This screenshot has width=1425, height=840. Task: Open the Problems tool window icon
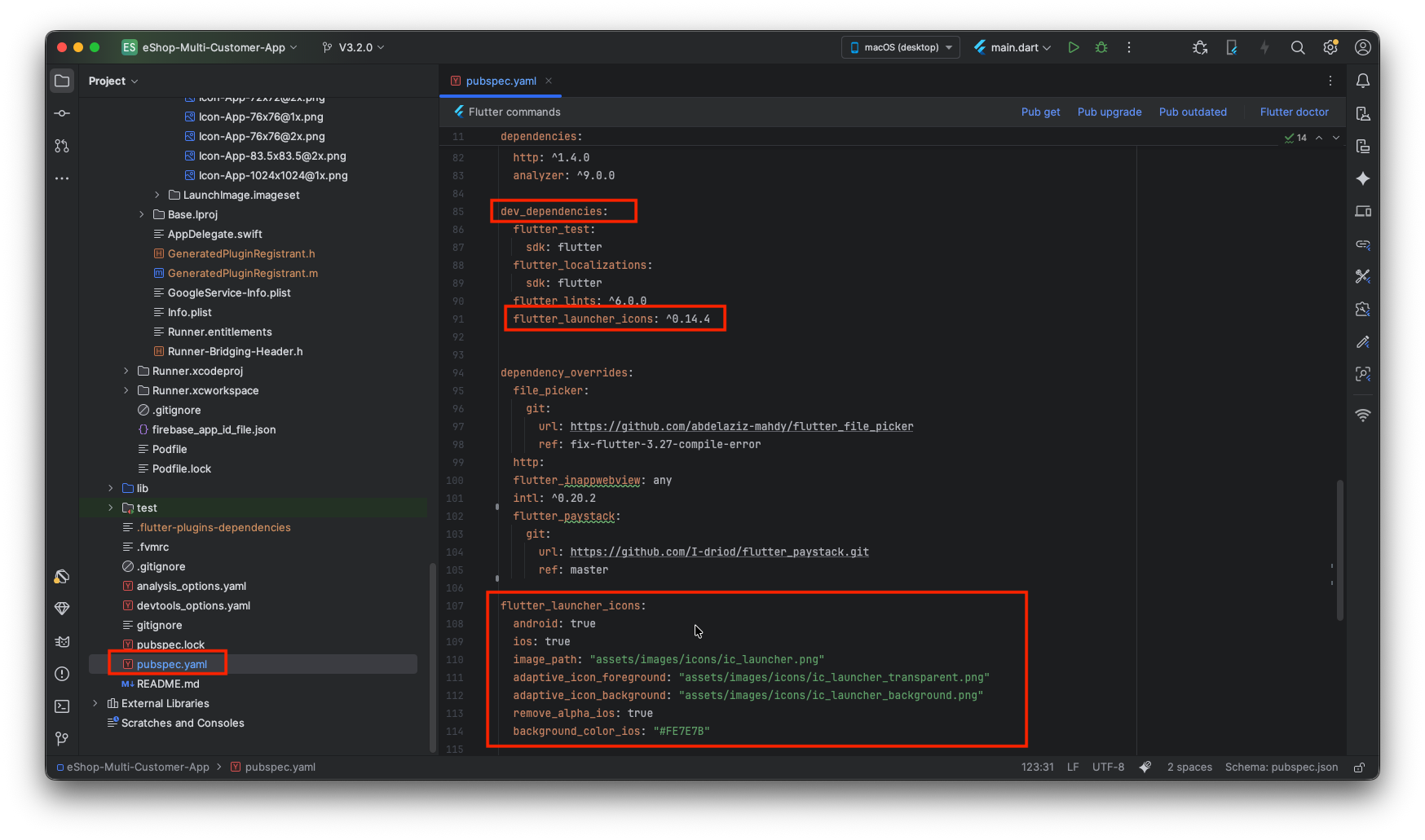pyautogui.click(x=61, y=674)
